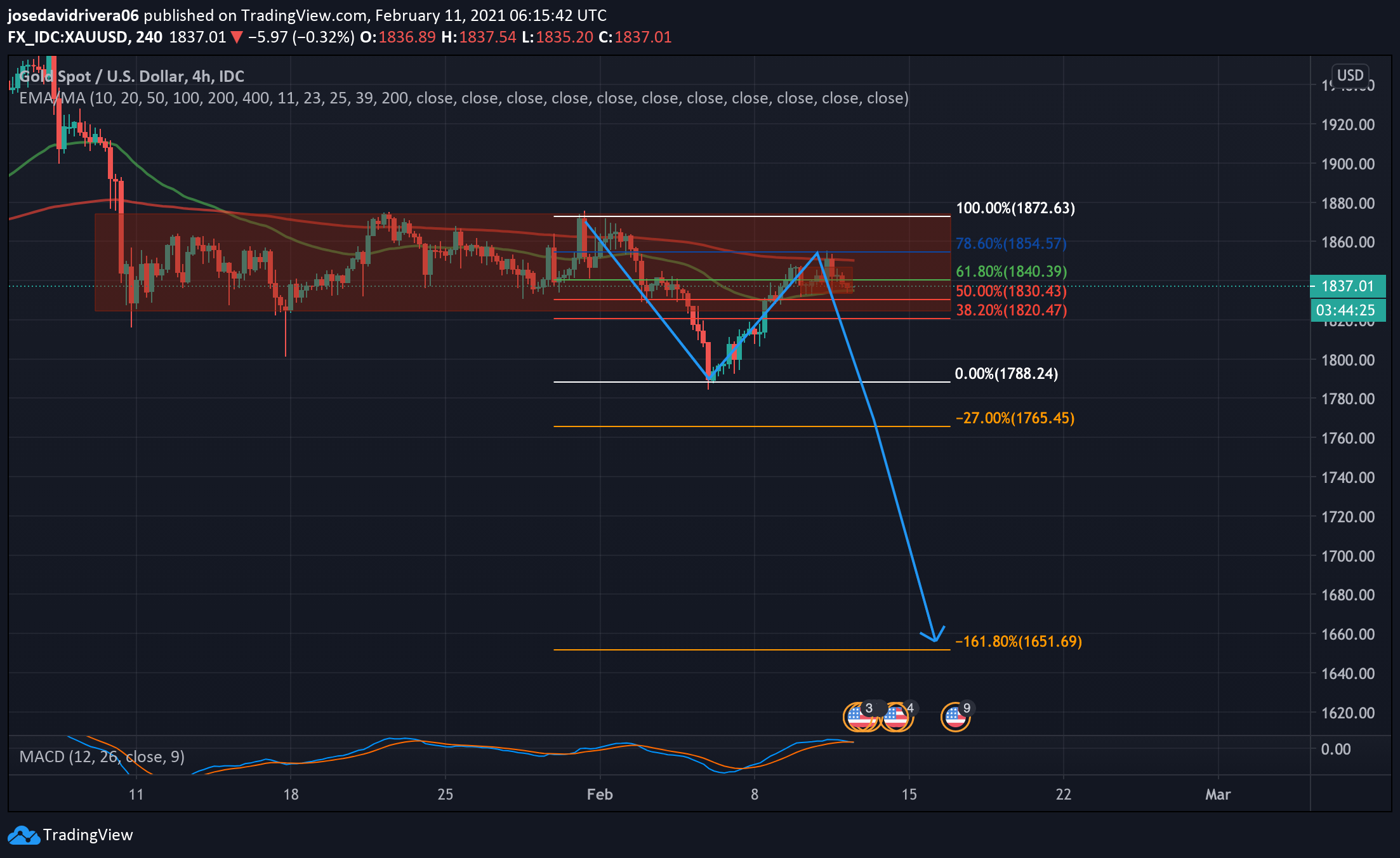Click the 1680.00 price axis label
1400x858 pixels.
coord(1348,595)
